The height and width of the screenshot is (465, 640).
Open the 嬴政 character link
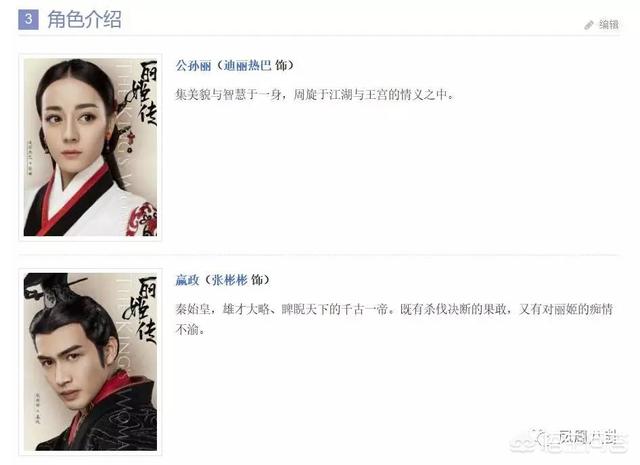click(x=187, y=280)
